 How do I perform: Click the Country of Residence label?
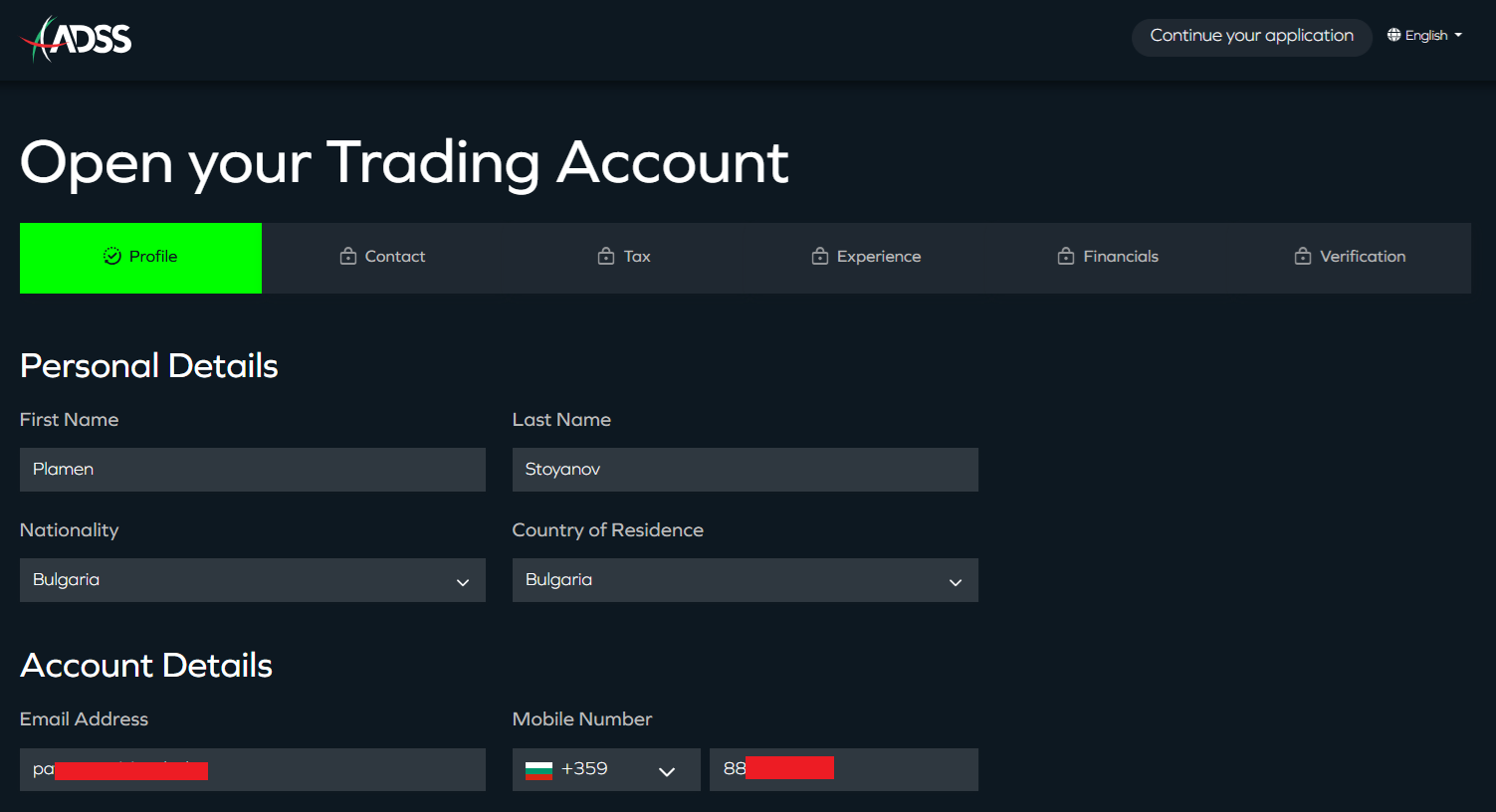pyautogui.click(x=608, y=530)
